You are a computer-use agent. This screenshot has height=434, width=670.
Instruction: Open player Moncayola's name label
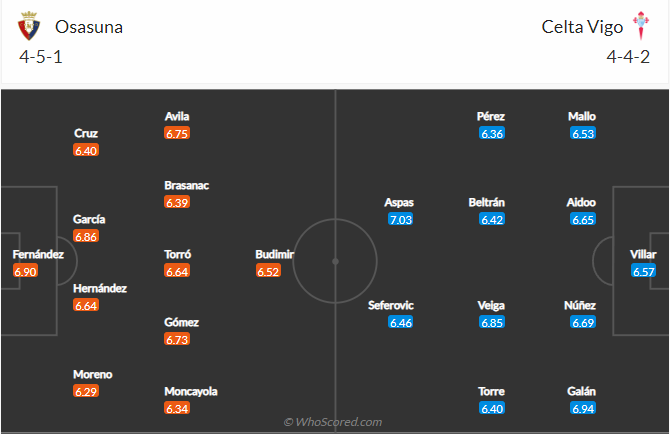click(x=190, y=391)
